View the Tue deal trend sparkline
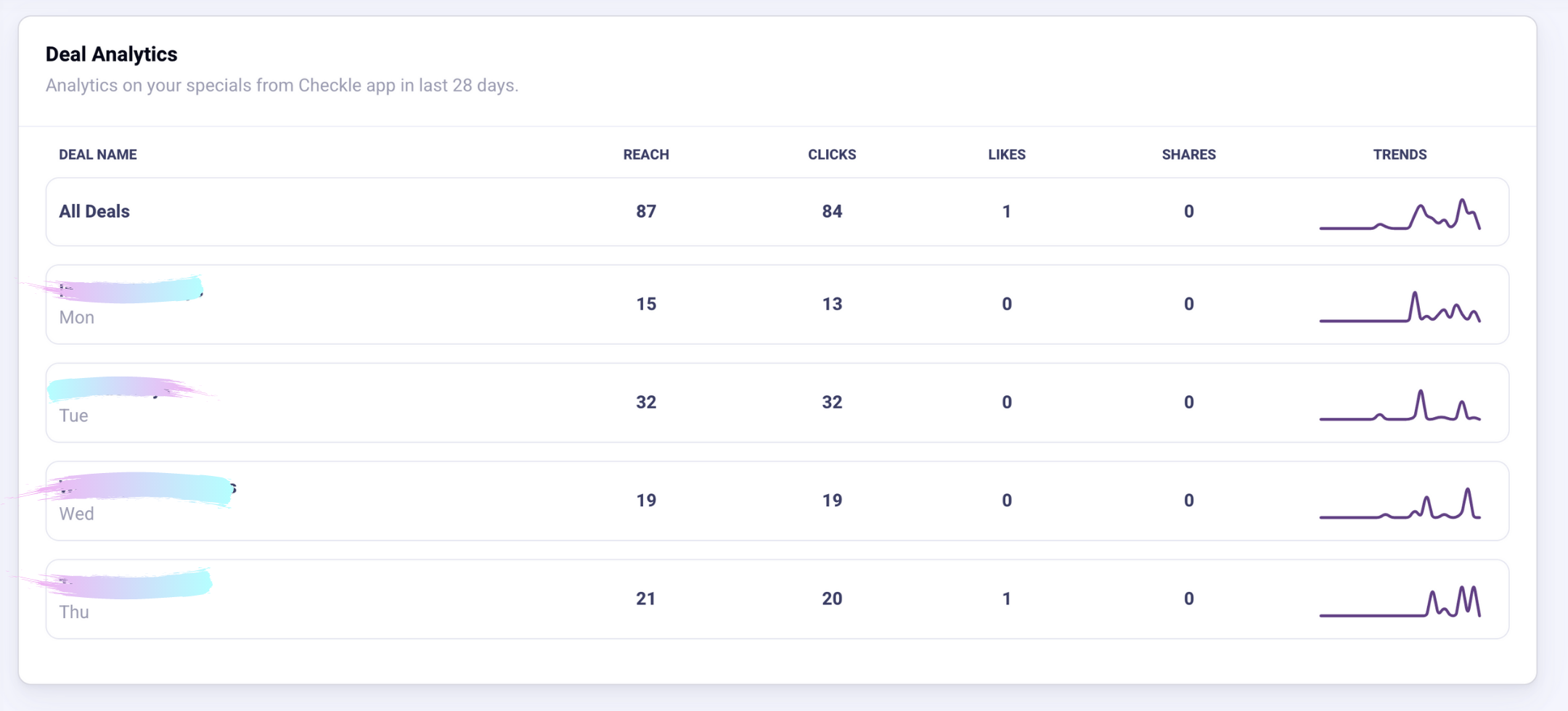1568x711 pixels. point(1400,405)
